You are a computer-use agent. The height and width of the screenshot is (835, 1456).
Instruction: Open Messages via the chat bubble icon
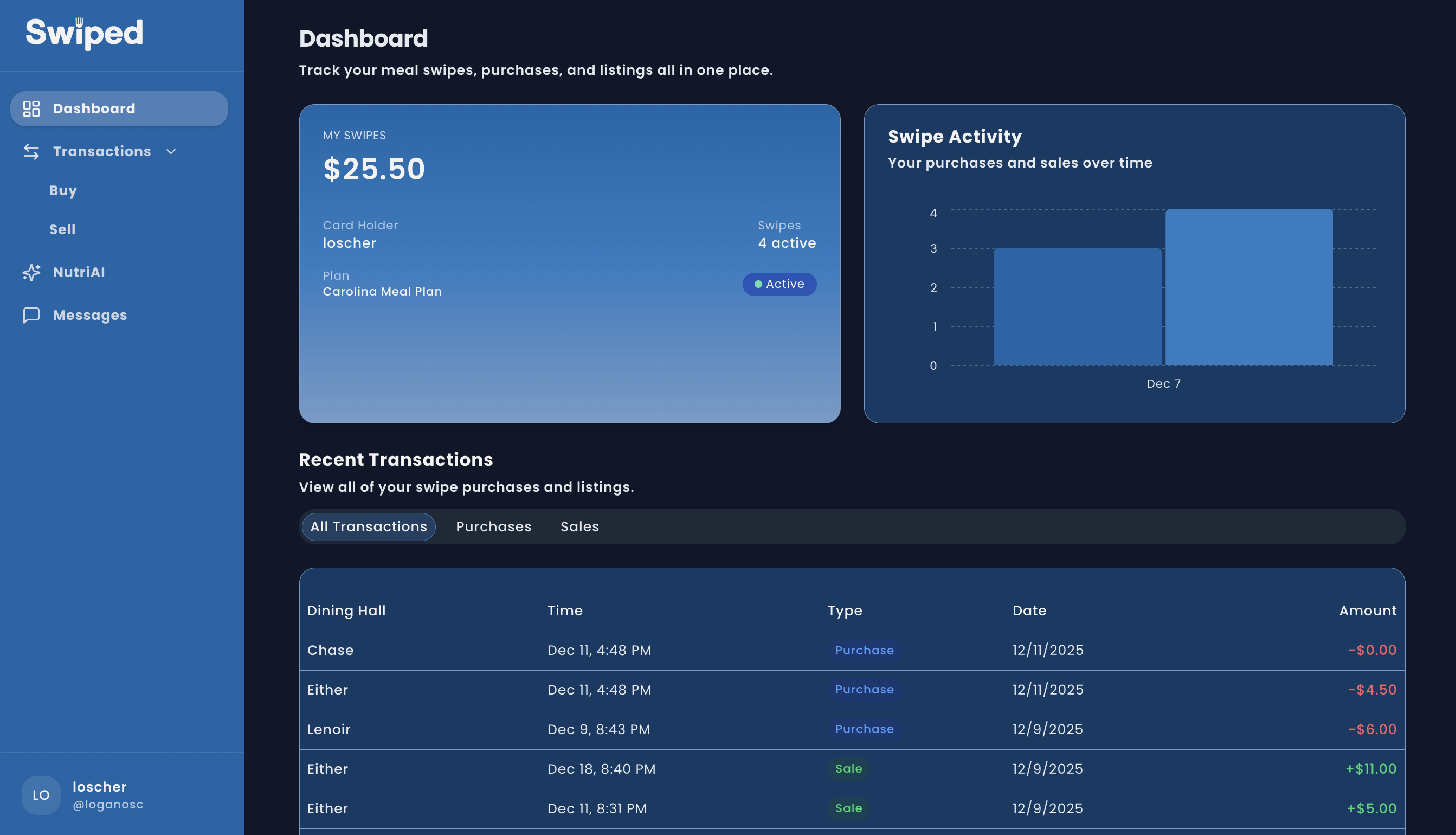tap(31, 315)
